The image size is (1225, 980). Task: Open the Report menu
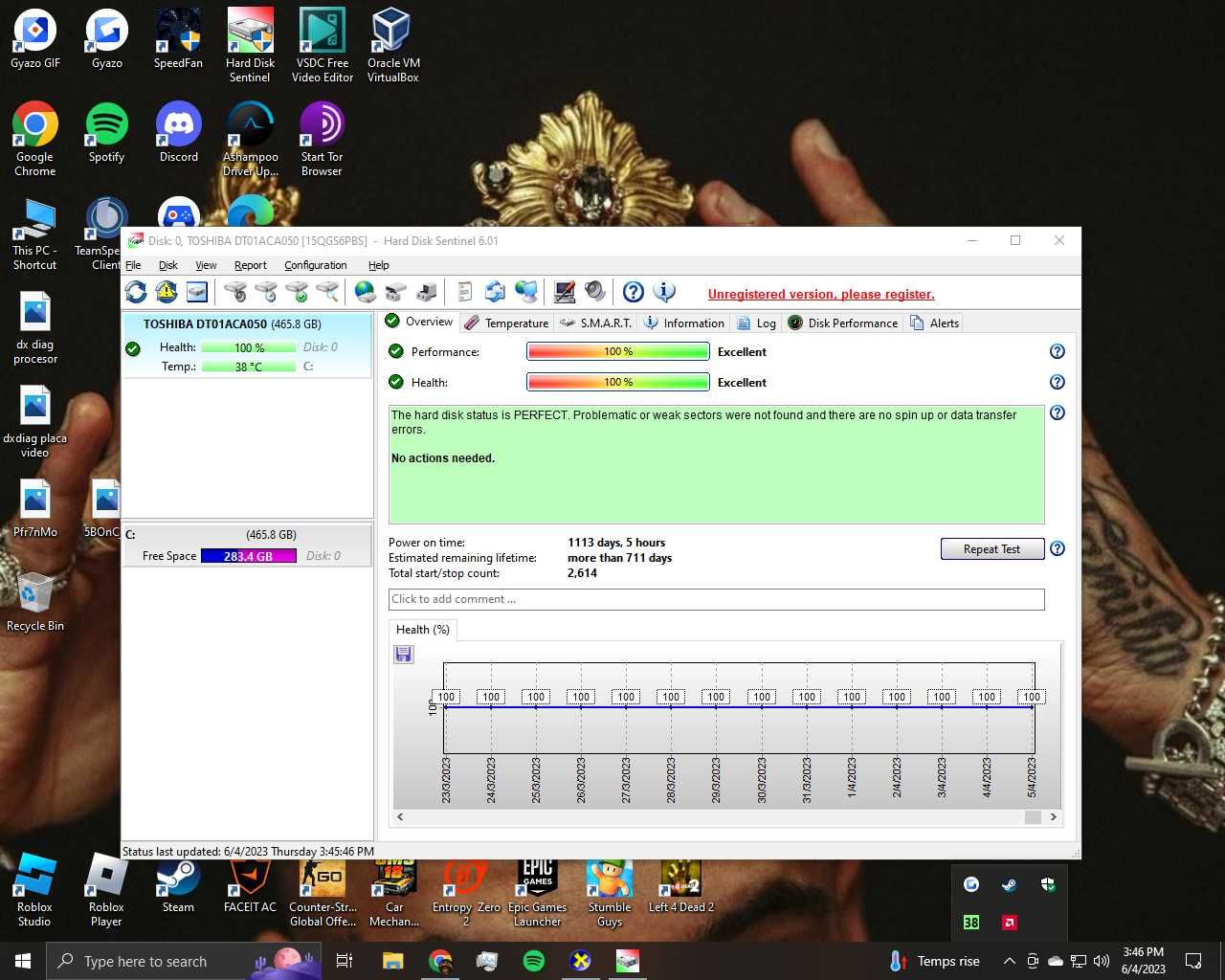[251, 265]
